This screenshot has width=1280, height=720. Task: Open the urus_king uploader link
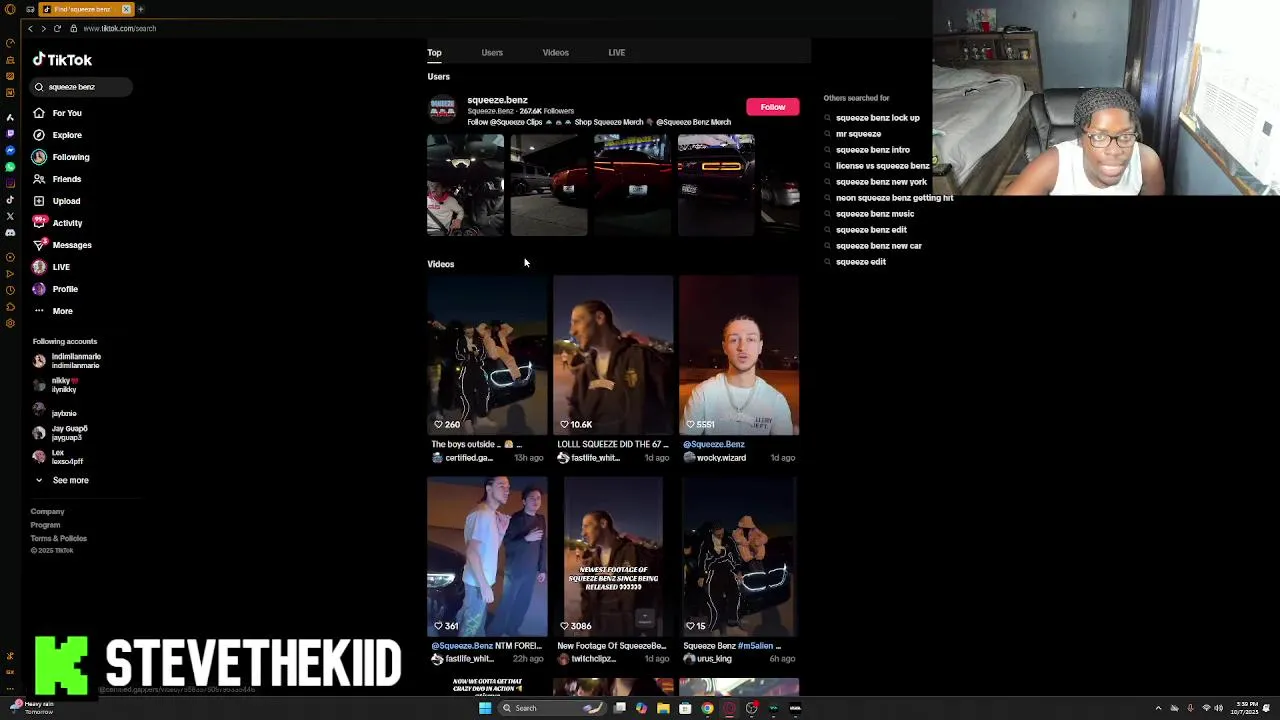click(x=708, y=659)
